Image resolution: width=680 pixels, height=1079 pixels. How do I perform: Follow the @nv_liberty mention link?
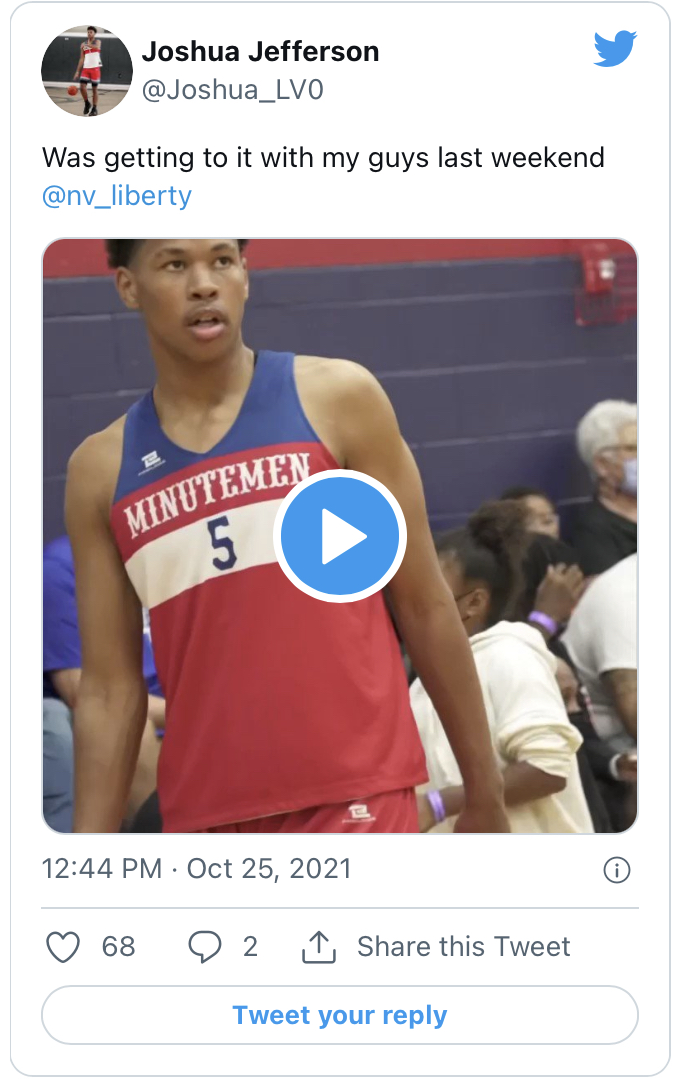tap(116, 195)
